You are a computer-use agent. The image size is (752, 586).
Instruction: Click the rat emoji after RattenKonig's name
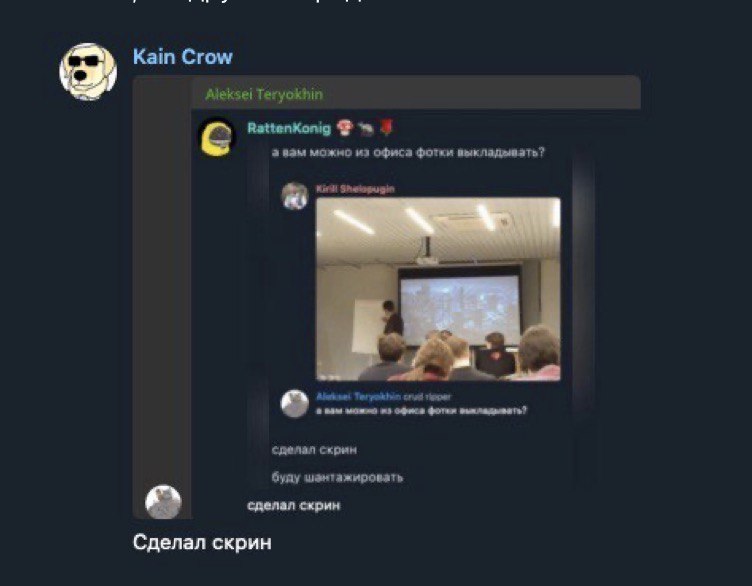coord(365,128)
